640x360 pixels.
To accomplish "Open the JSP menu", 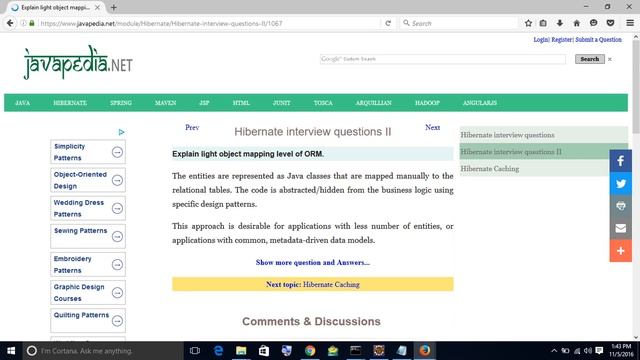I will point(204,103).
